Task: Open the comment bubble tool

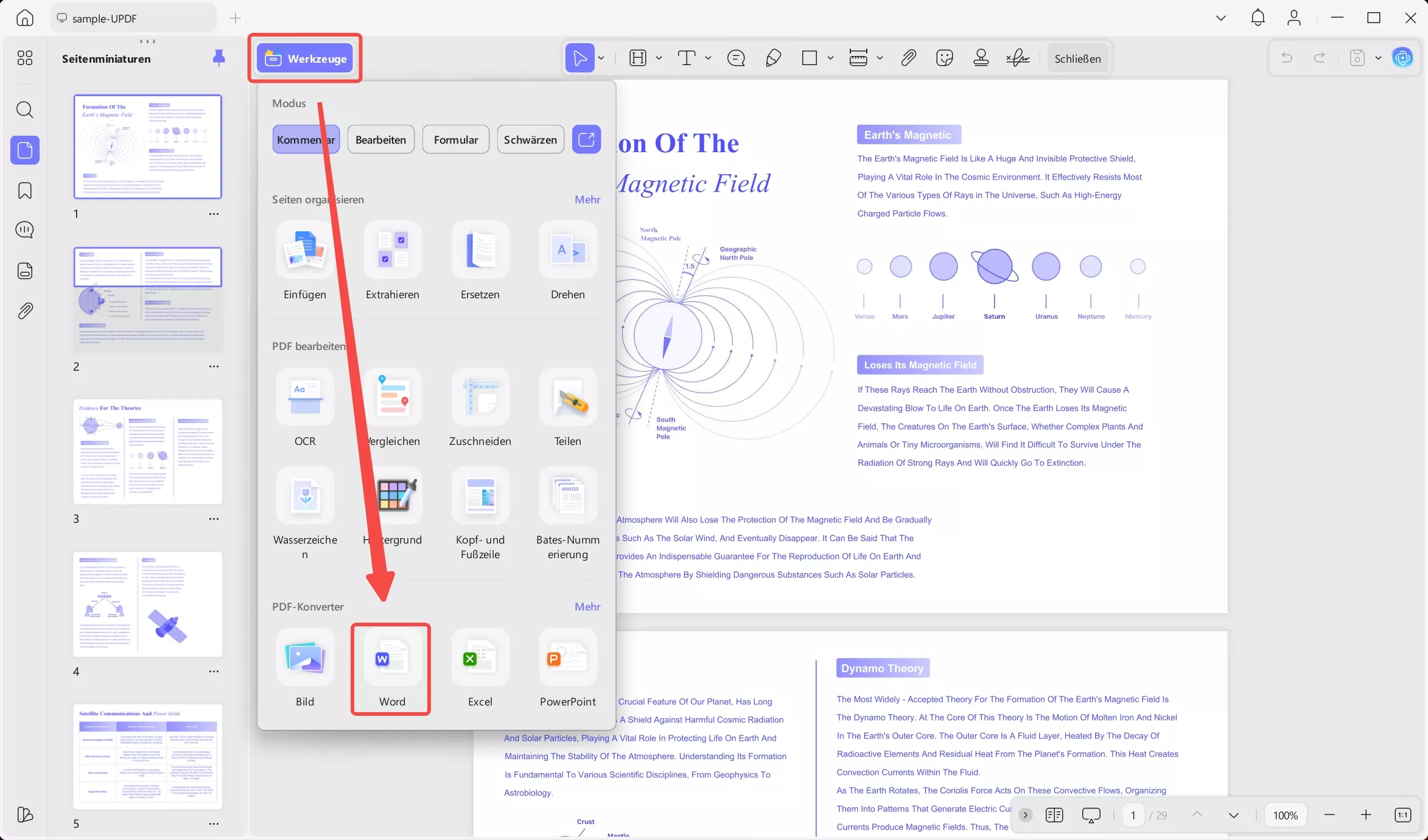Action: click(736, 58)
